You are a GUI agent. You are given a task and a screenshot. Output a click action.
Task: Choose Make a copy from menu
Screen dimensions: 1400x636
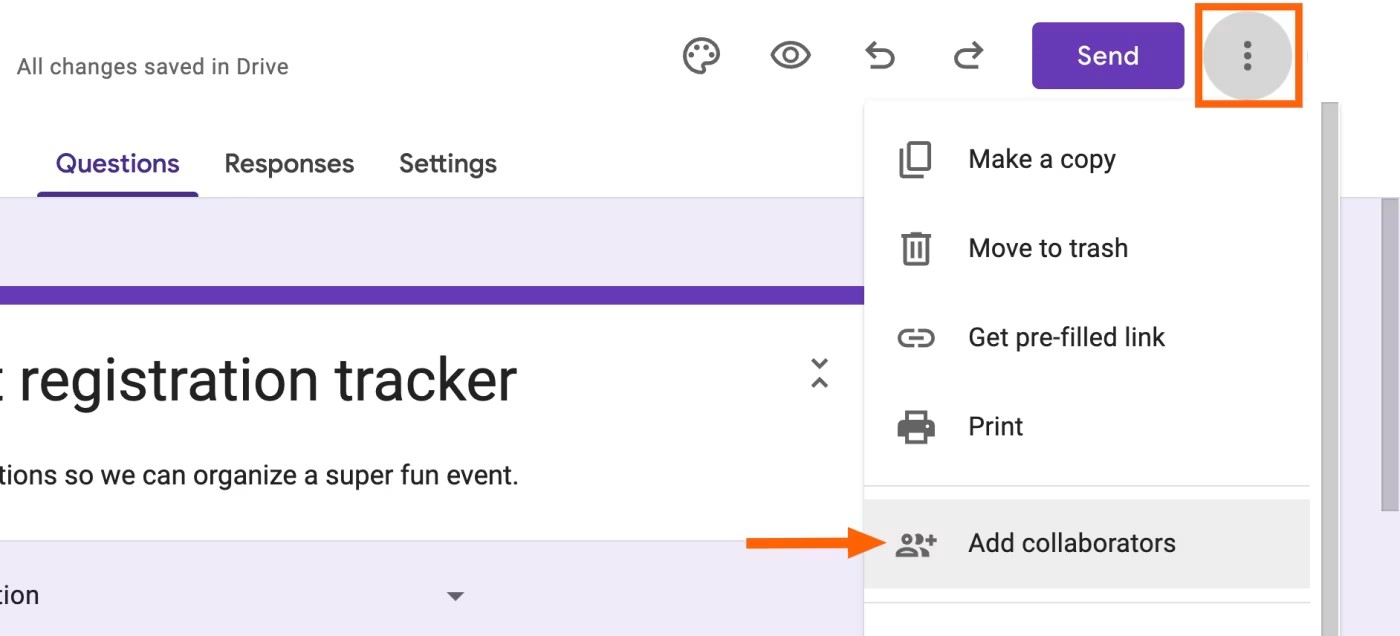1087,160
